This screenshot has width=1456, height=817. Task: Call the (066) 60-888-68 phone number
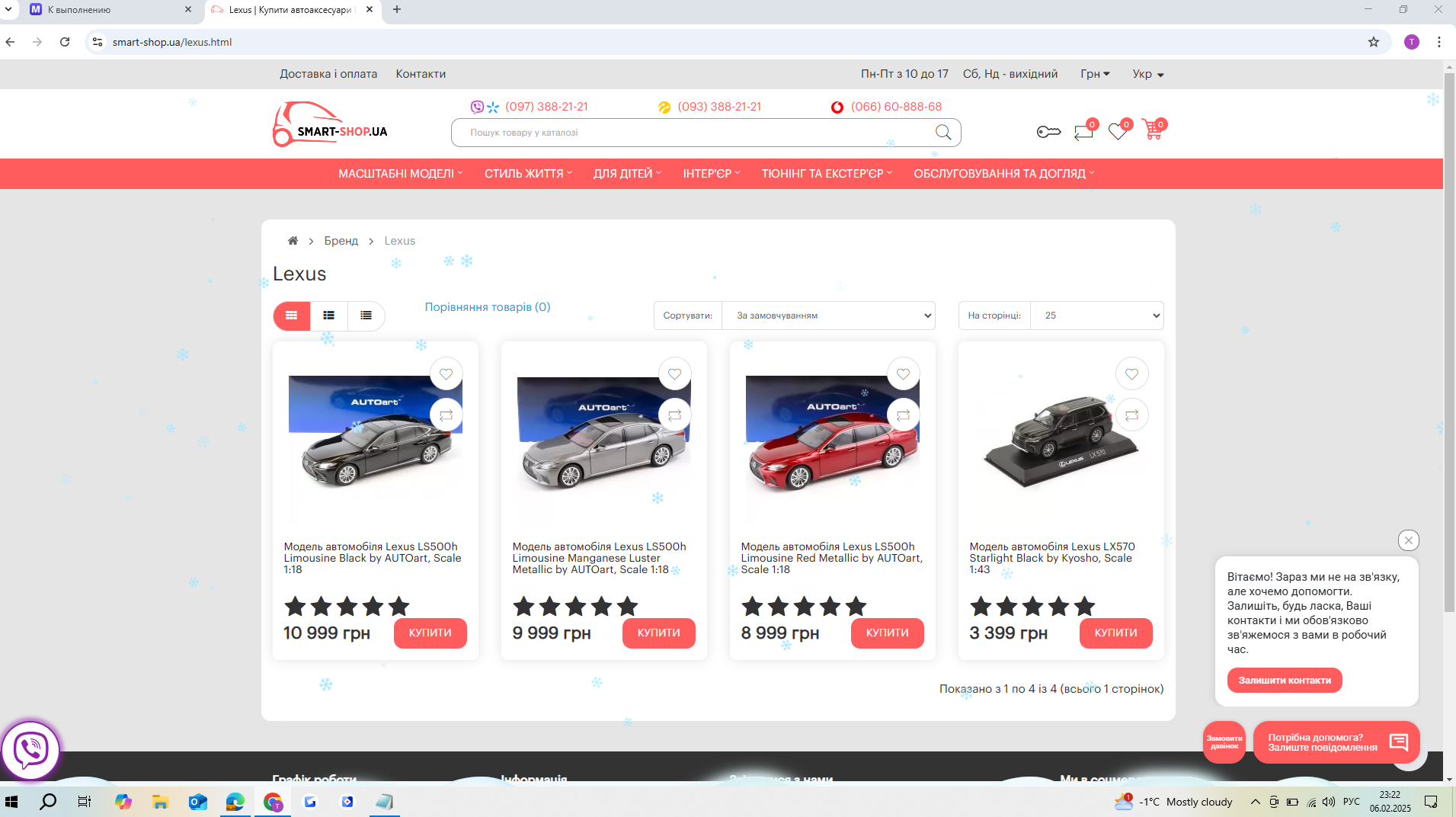[x=896, y=107]
